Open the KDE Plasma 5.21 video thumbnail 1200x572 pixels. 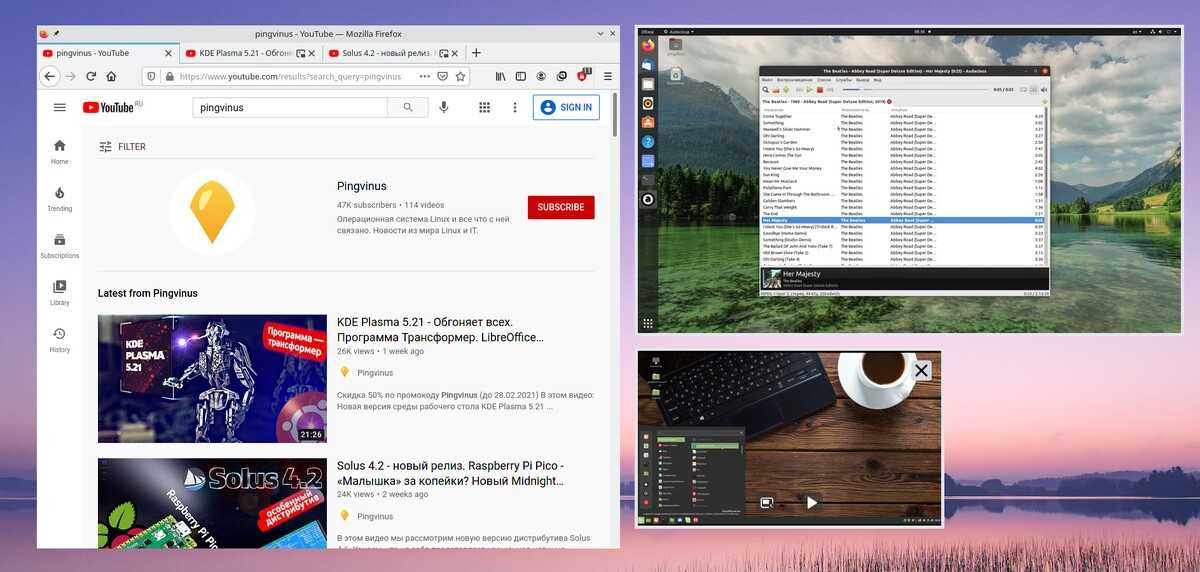click(x=212, y=379)
